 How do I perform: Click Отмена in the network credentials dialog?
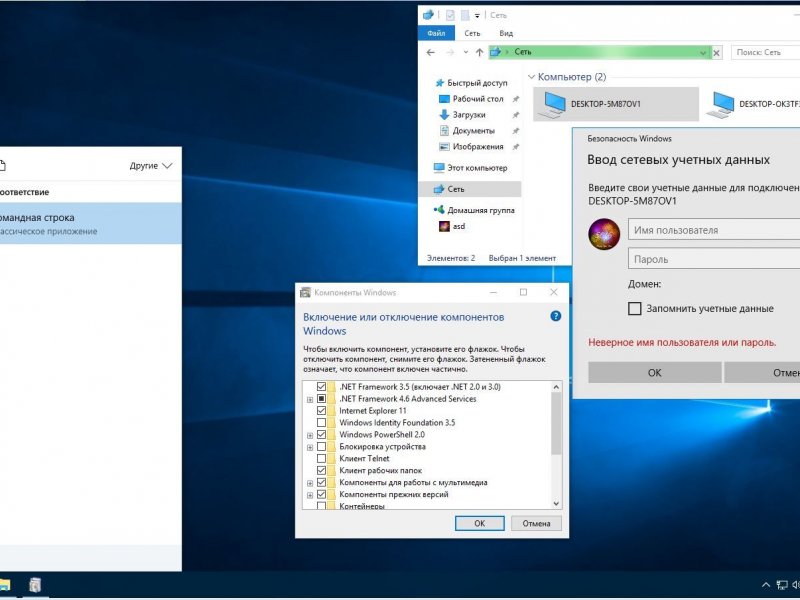(762, 372)
